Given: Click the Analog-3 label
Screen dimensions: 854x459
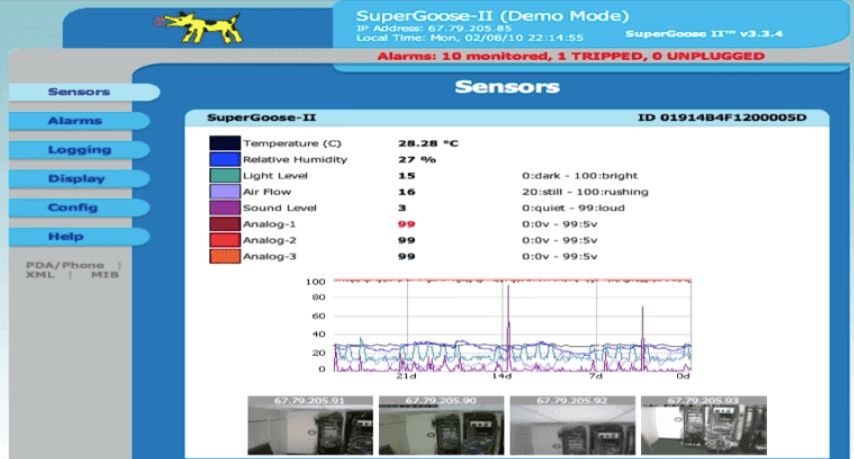Looking at the screenshot, I should 269,256.
